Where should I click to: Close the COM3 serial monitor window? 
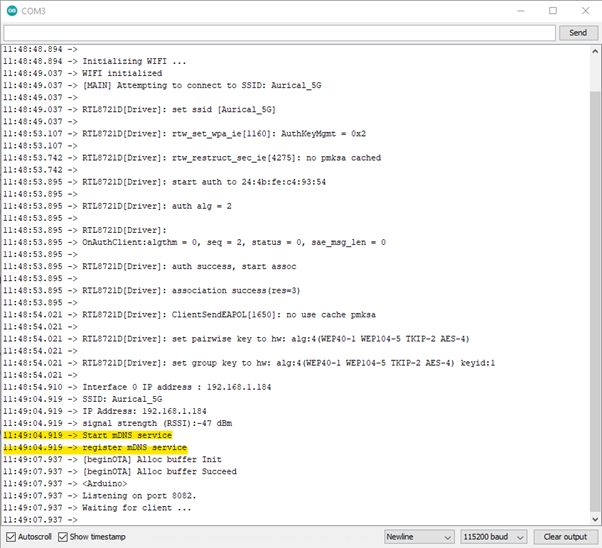point(585,11)
